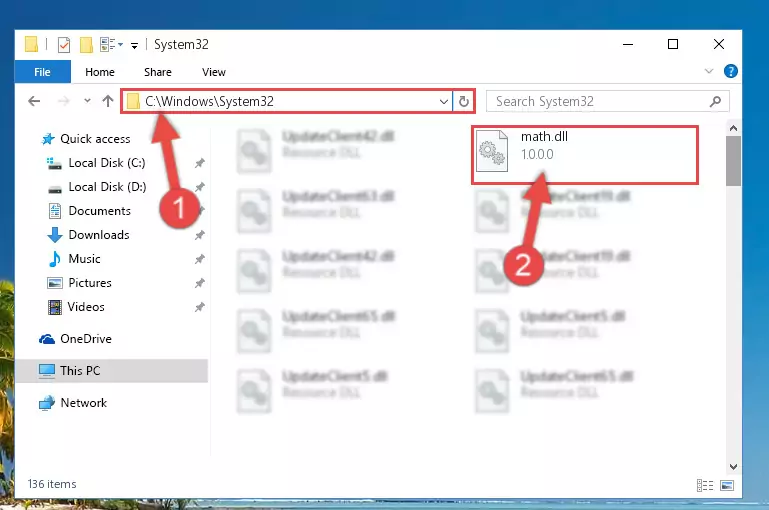Go forward with the Forward arrow
This screenshot has height=510, width=769.
coord(63,101)
